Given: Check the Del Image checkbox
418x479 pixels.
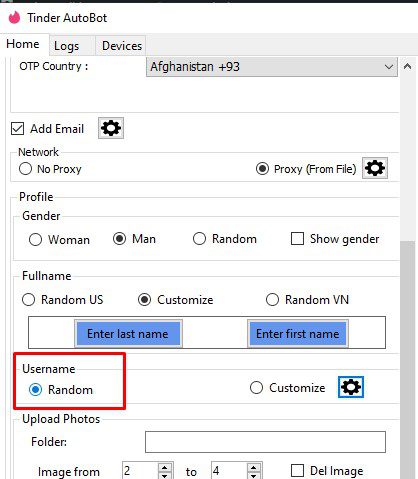Looking at the screenshot, I should click(297, 471).
